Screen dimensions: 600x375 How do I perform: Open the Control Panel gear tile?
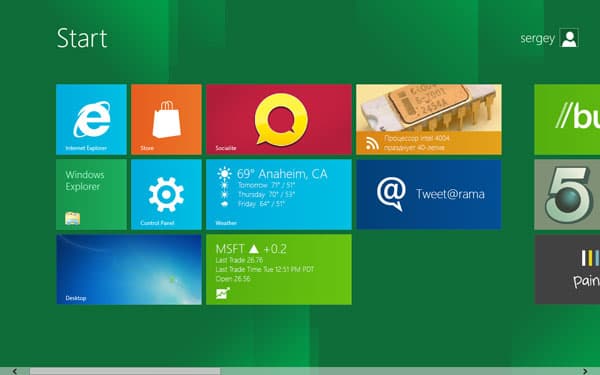[x=166, y=194]
